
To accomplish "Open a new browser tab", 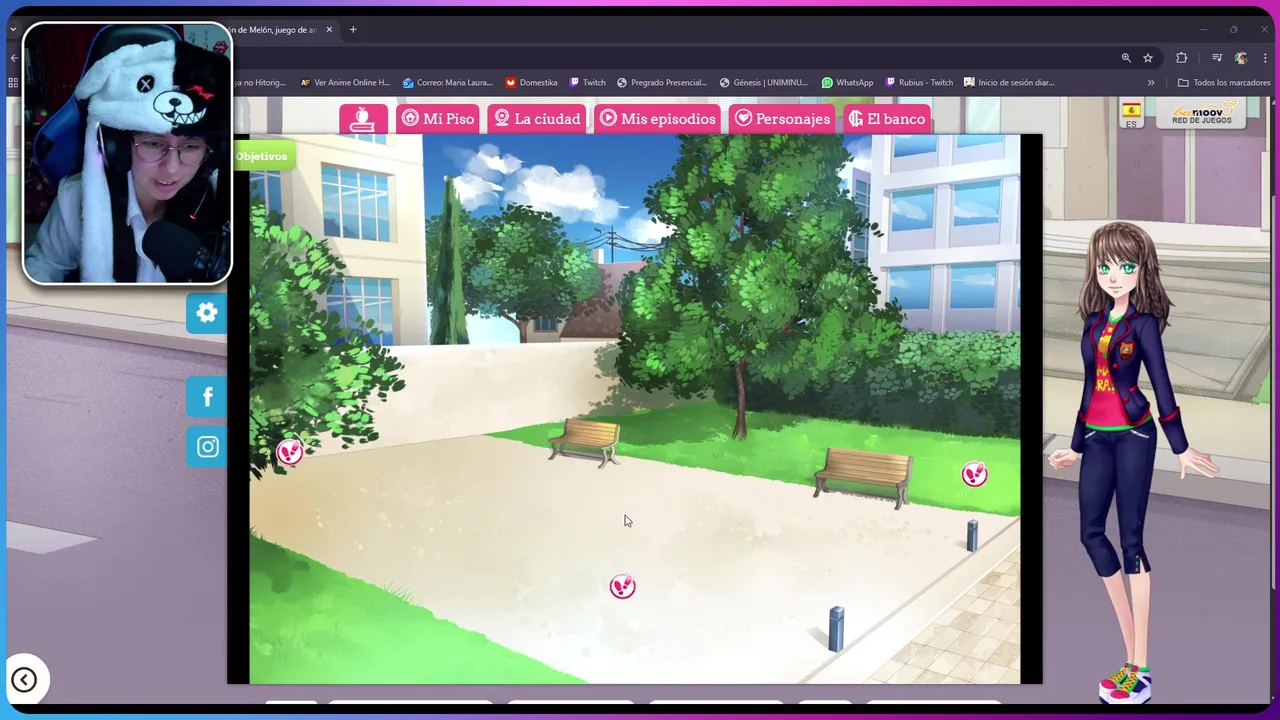I will coord(353,30).
